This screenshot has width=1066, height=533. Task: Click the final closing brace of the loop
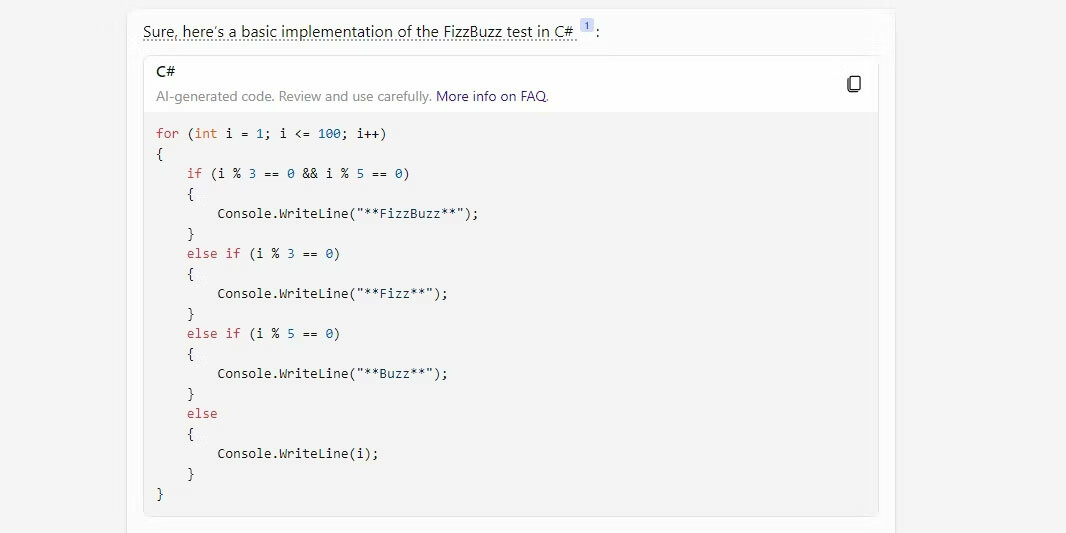click(160, 494)
